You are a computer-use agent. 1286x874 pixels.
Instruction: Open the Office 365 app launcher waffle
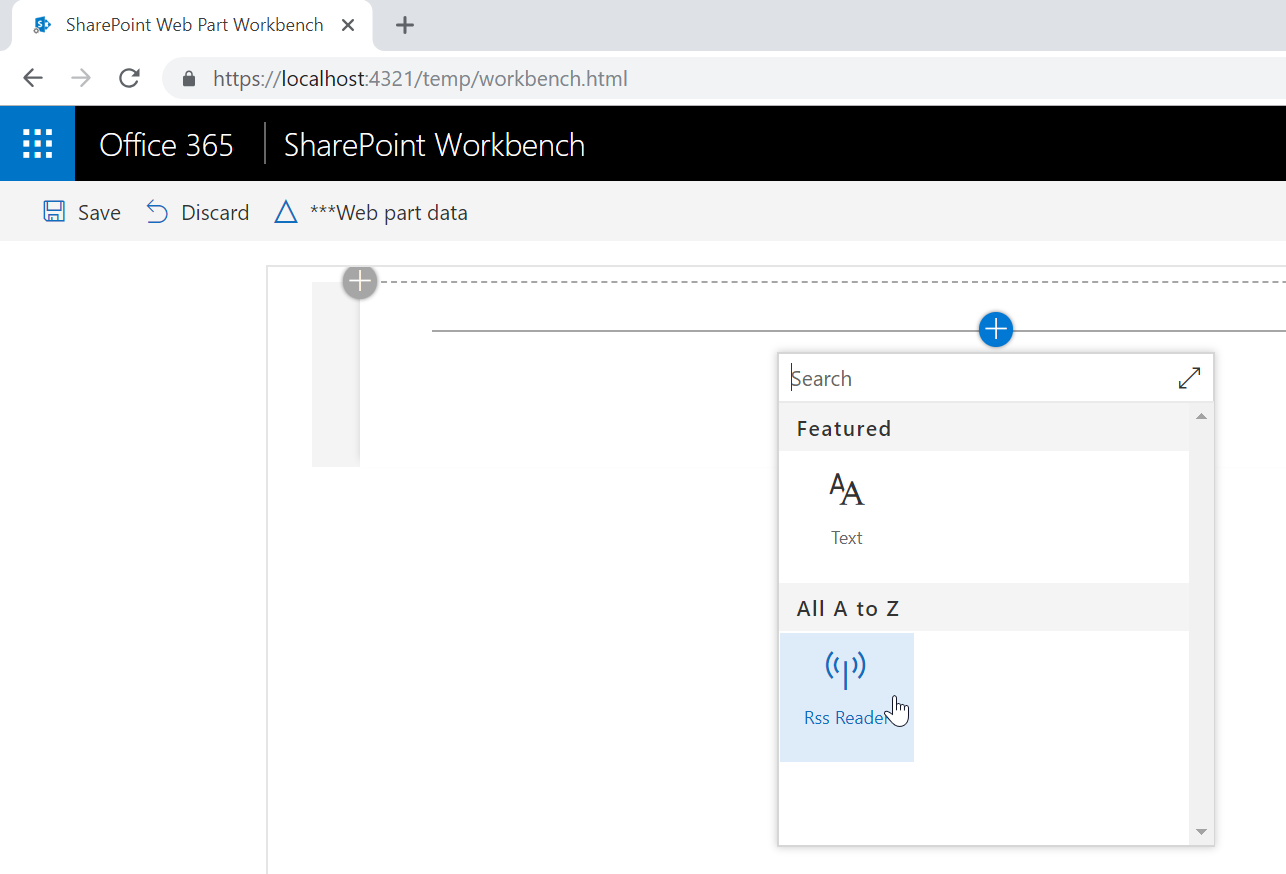click(x=37, y=144)
